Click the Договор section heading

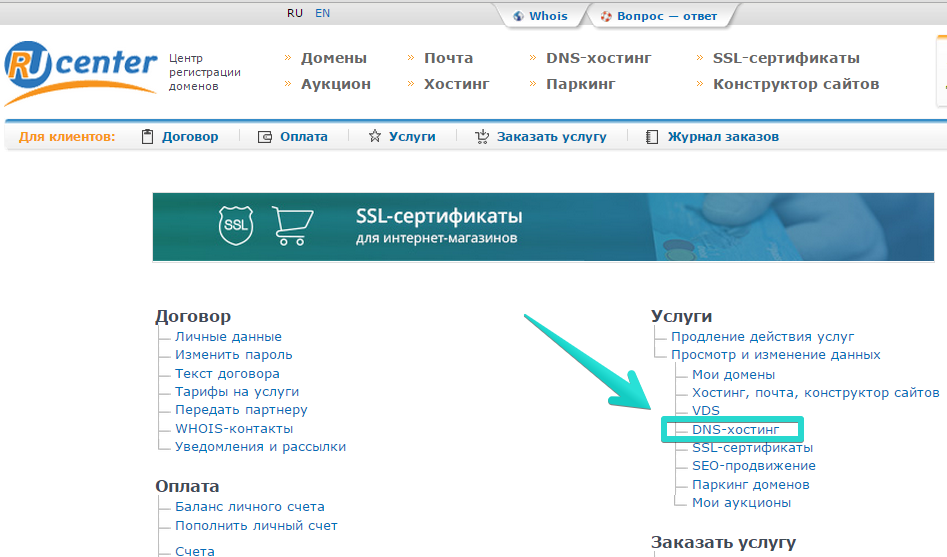click(x=193, y=316)
